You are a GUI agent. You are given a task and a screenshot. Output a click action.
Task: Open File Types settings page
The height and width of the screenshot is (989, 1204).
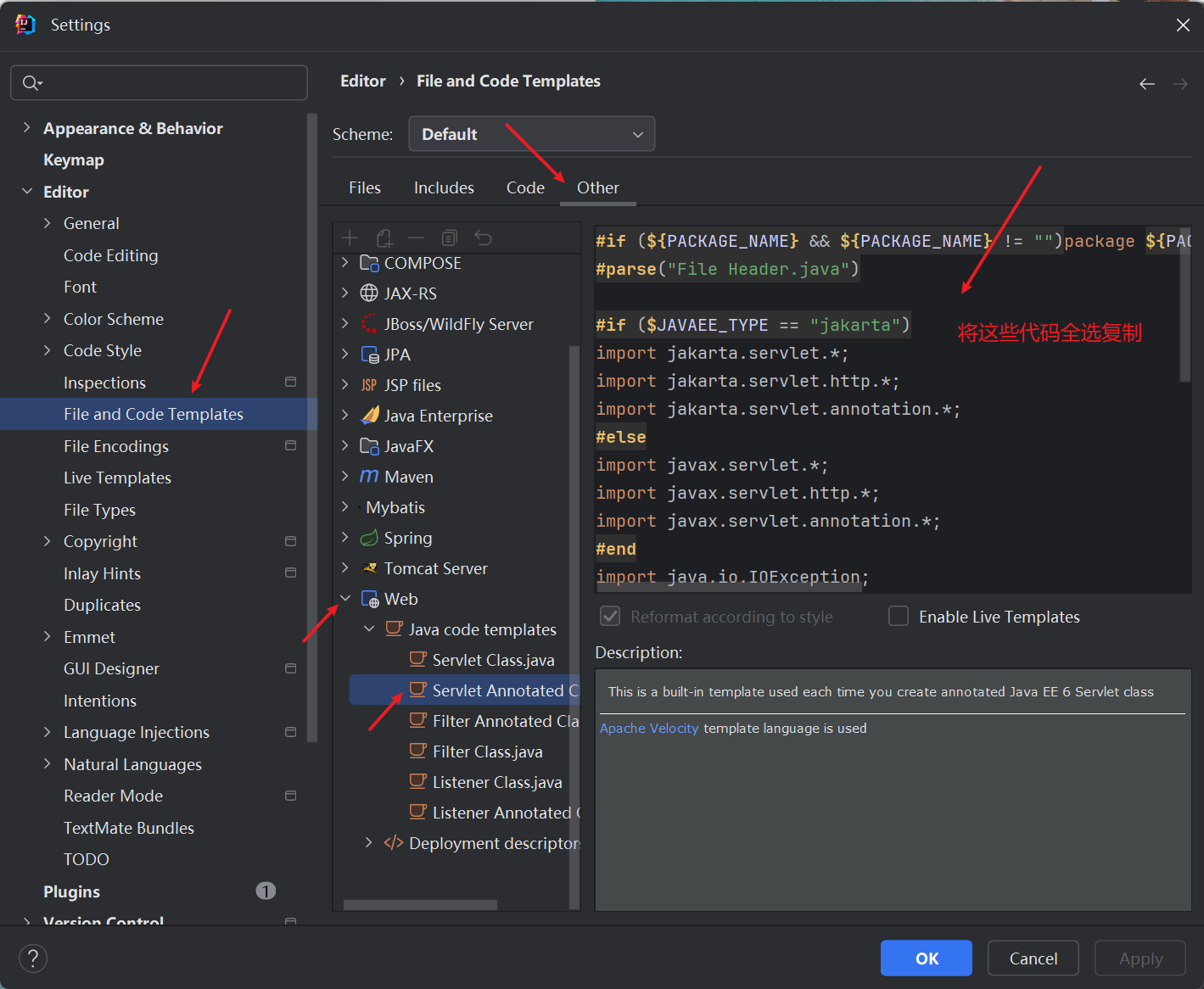coord(99,510)
